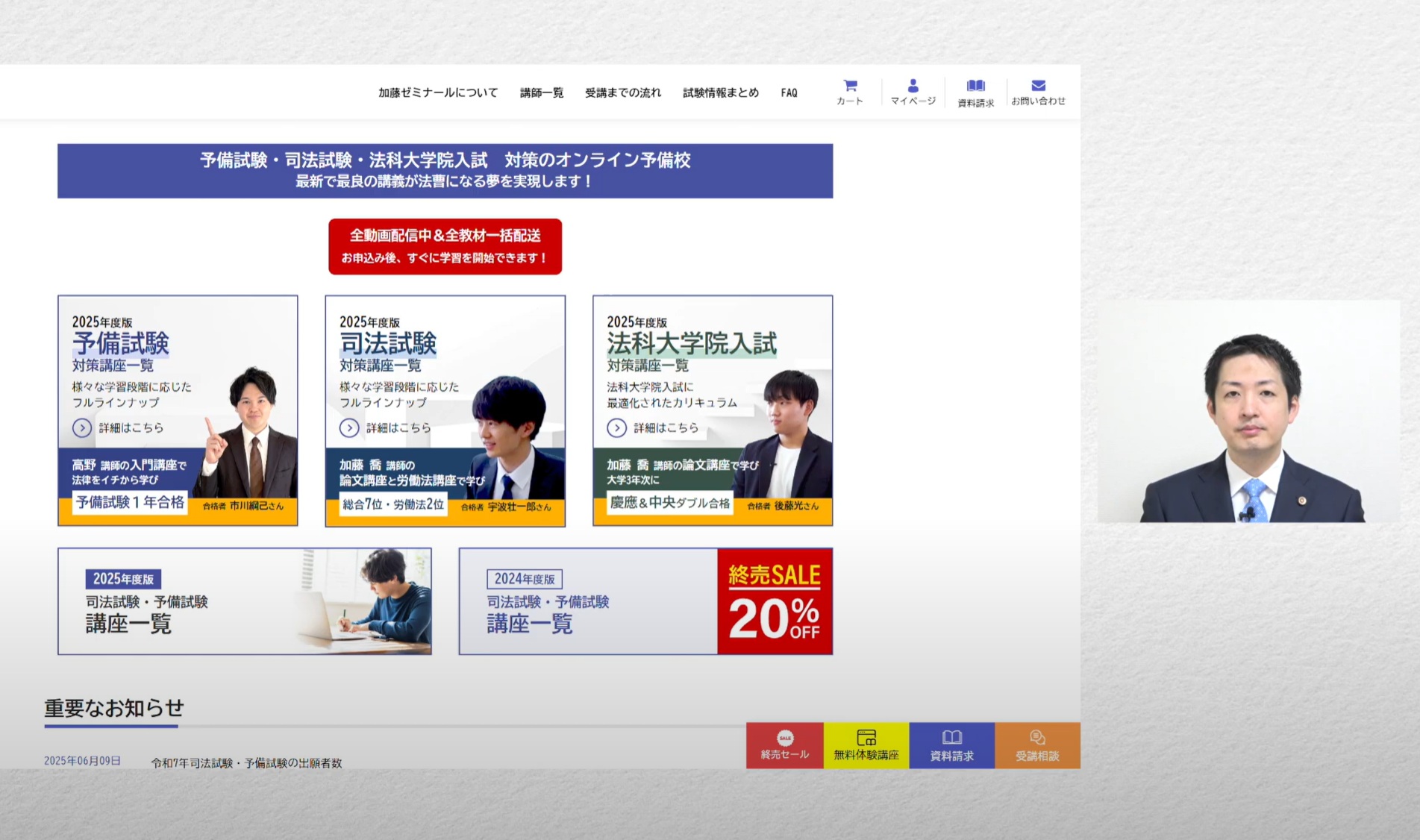Open the 2025年度版 予備試験 対策講座一覧 banner
Viewport: 1420px width, 840px height.
pyautogui.click(x=178, y=410)
